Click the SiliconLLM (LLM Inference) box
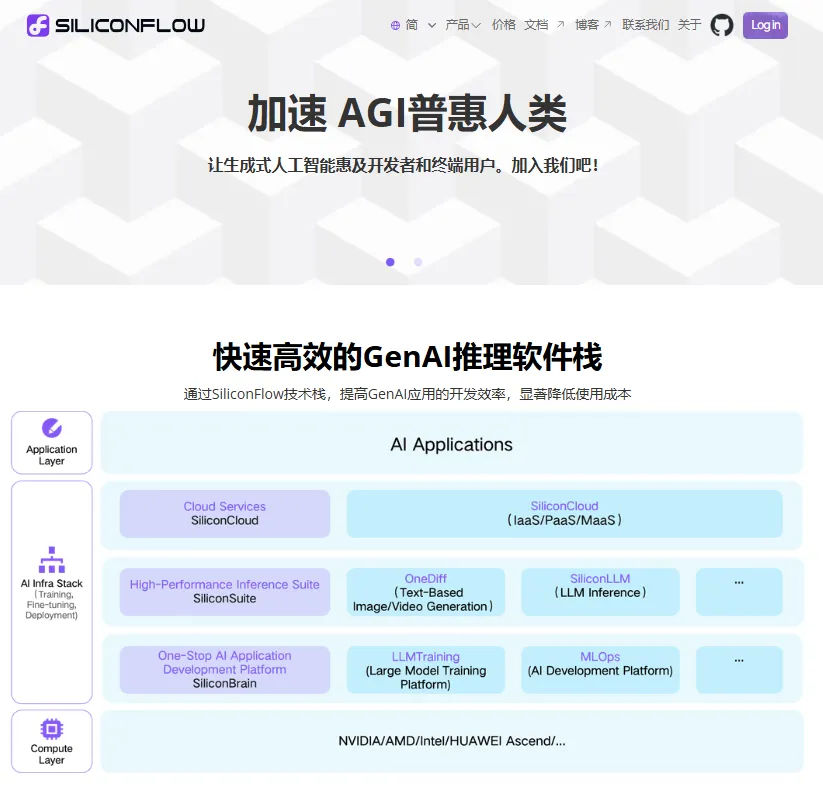 pos(600,592)
